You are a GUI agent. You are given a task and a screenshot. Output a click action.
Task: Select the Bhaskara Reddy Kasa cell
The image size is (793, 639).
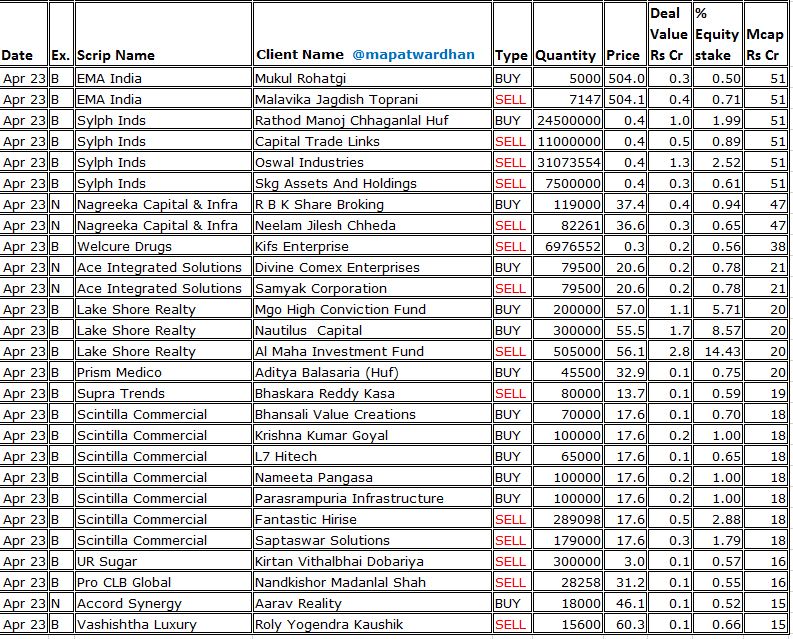click(x=372, y=393)
